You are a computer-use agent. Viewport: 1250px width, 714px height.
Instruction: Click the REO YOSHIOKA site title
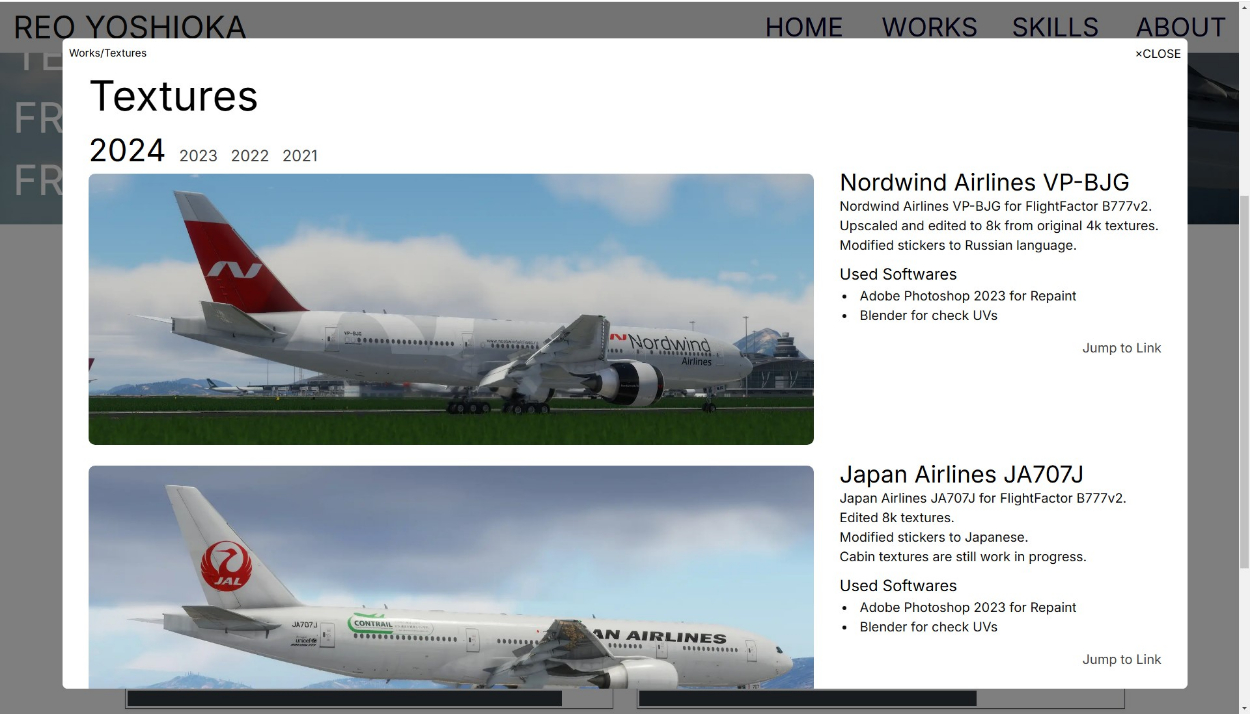pos(130,27)
